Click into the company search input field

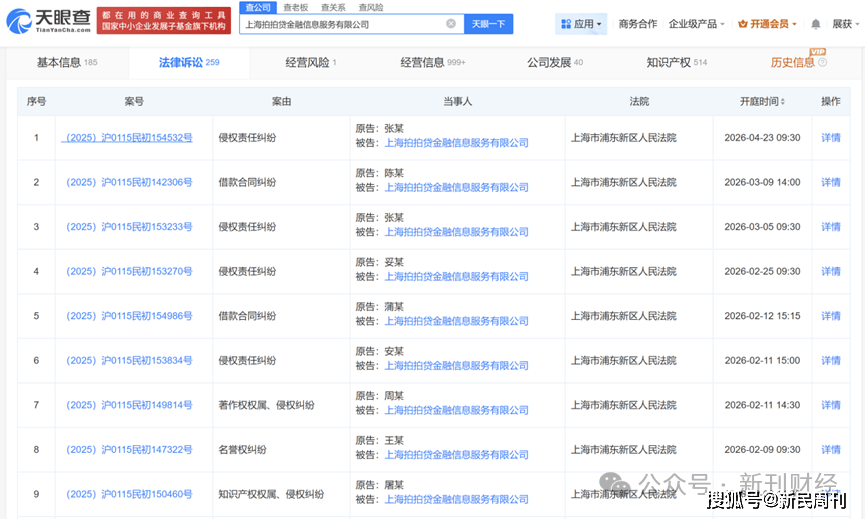pyautogui.click(x=340, y=24)
